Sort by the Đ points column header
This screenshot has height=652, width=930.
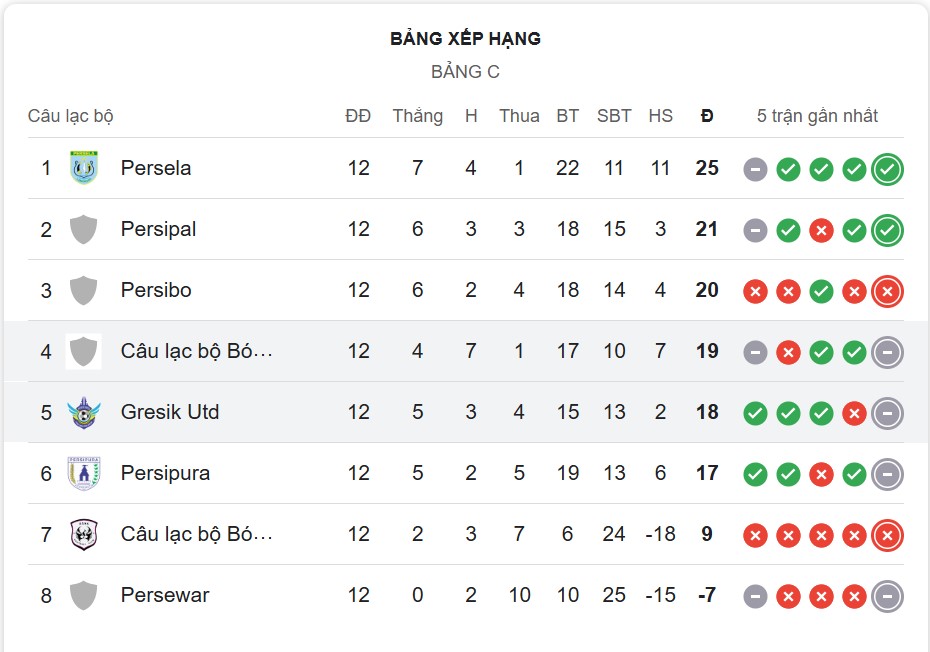707,115
